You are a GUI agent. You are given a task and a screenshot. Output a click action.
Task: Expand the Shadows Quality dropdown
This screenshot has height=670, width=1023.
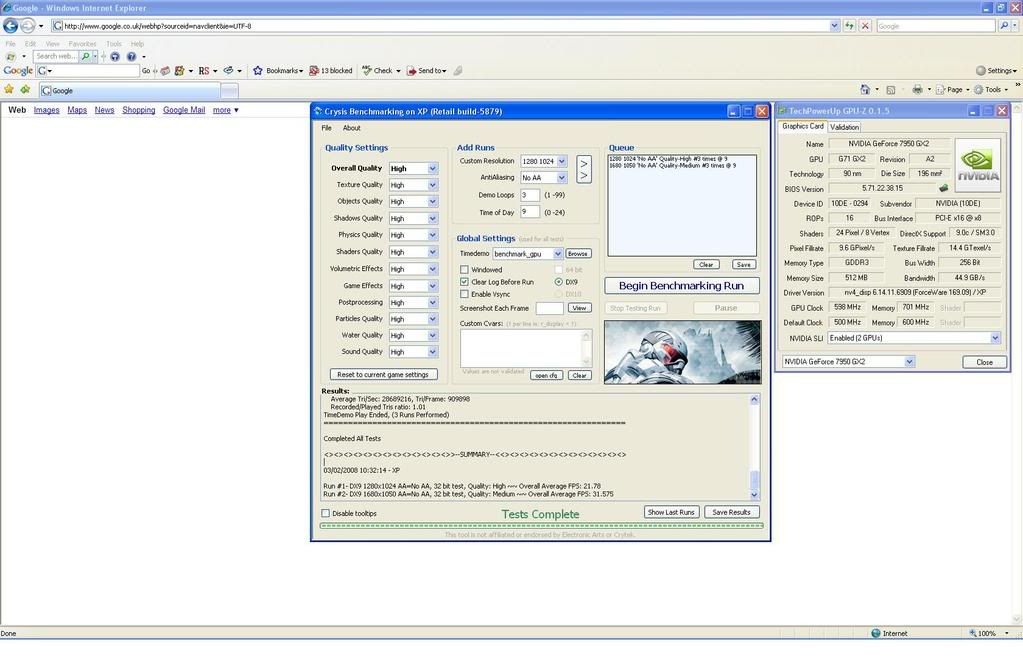point(432,219)
